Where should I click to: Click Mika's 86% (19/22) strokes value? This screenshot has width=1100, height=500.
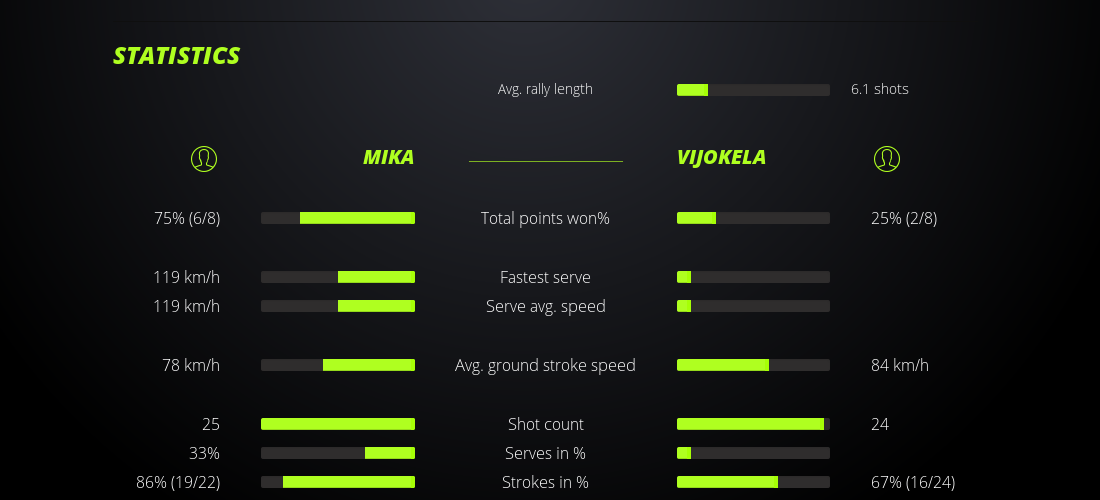coord(178,482)
